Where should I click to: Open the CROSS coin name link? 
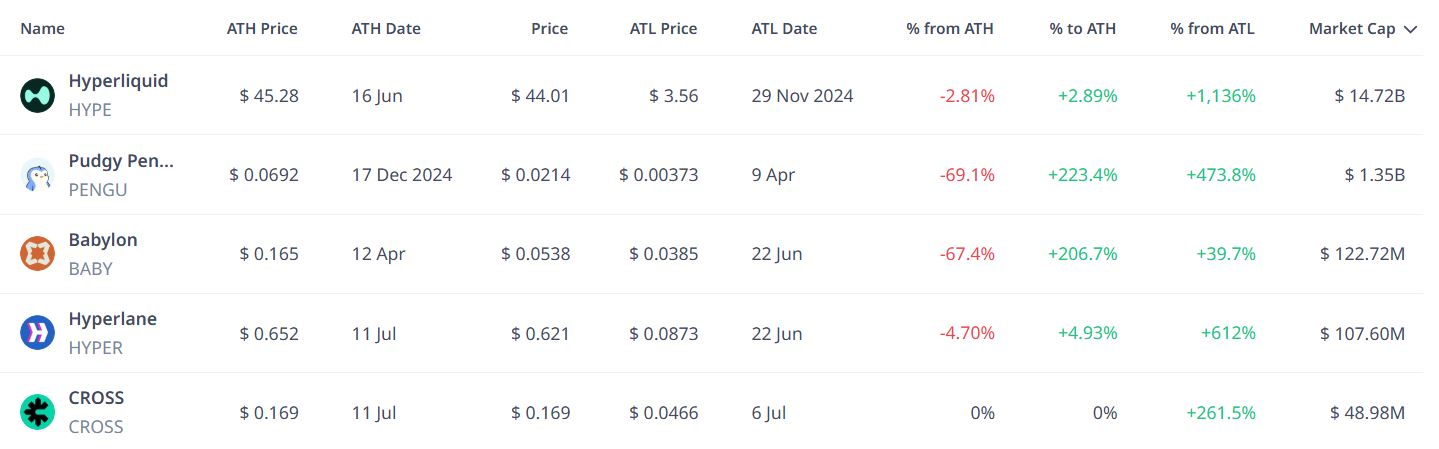coord(96,397)
